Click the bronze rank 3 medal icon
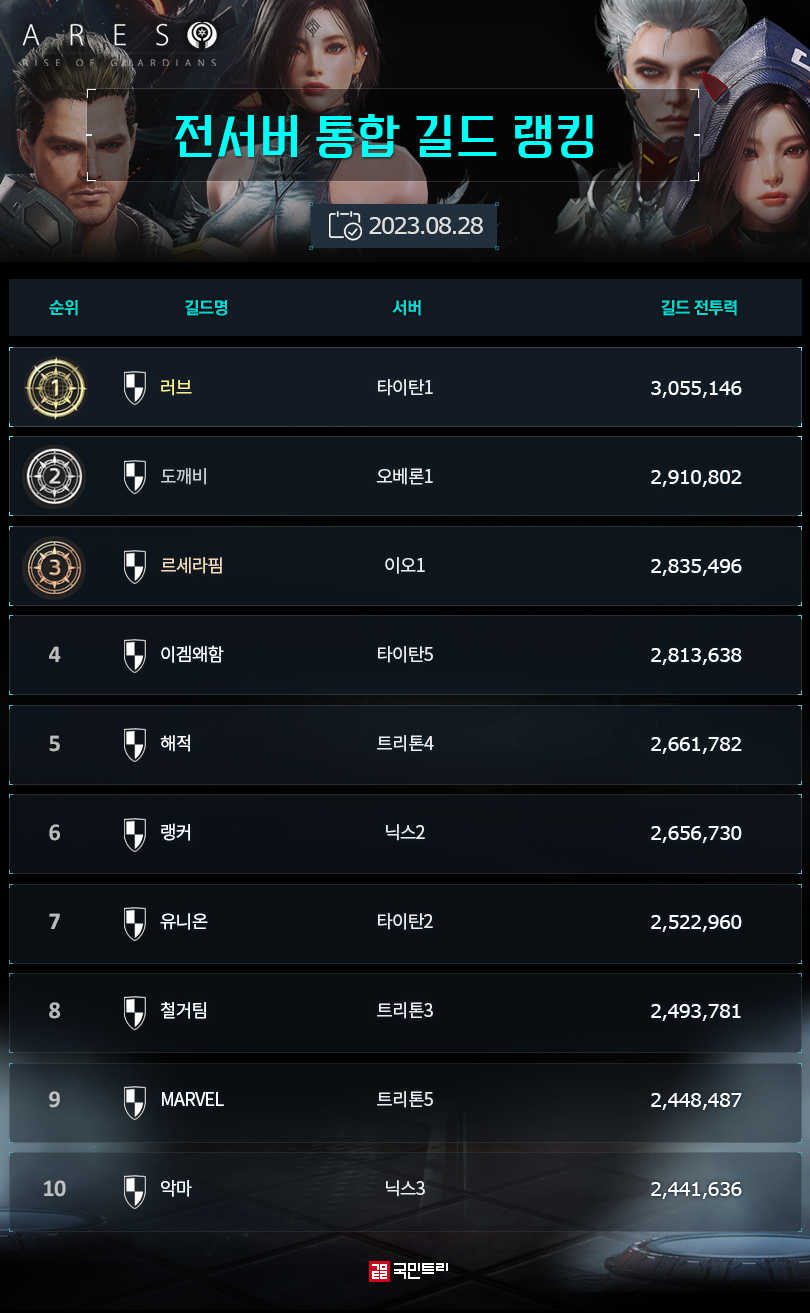810x1313 pixels. [x=55, y=566]
